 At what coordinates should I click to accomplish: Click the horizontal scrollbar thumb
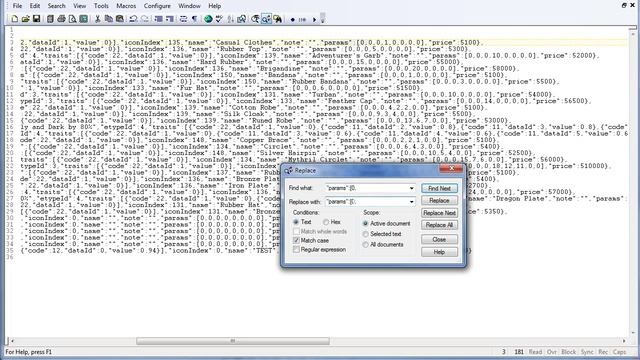(x=233, y=341)
